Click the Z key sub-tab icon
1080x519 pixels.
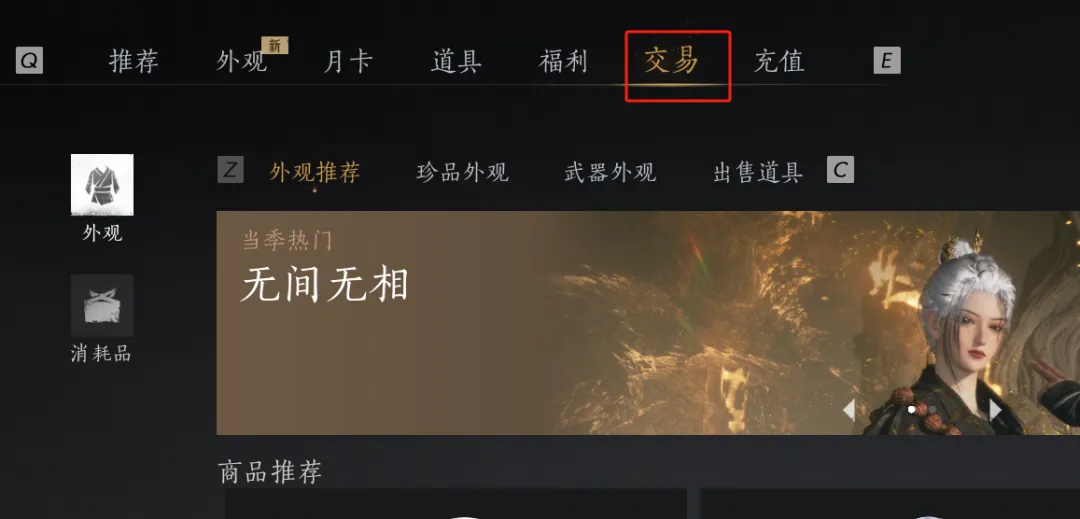[x=230, y=169]
